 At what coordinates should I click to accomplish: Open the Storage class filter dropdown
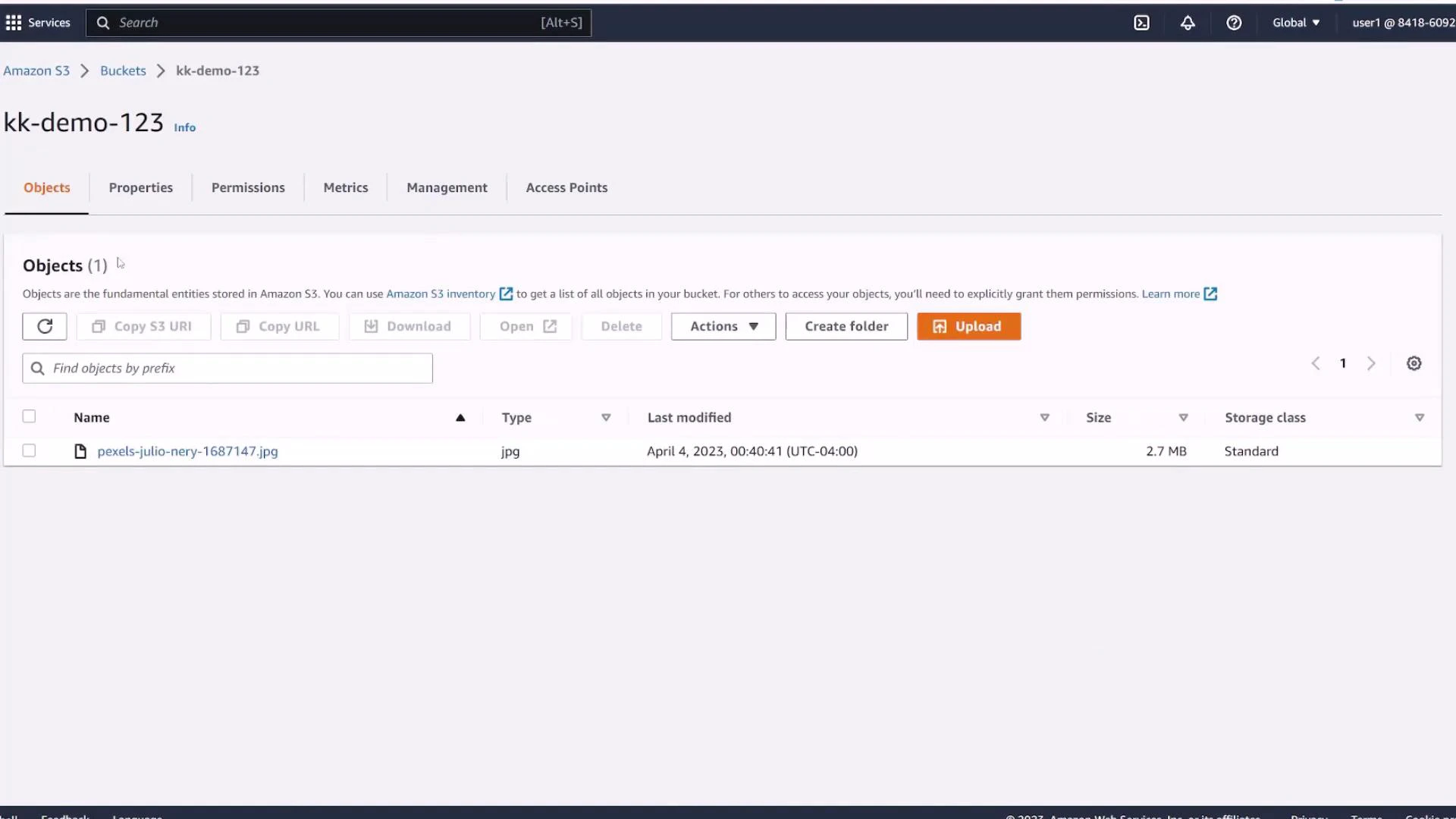tap(1419, 417)
